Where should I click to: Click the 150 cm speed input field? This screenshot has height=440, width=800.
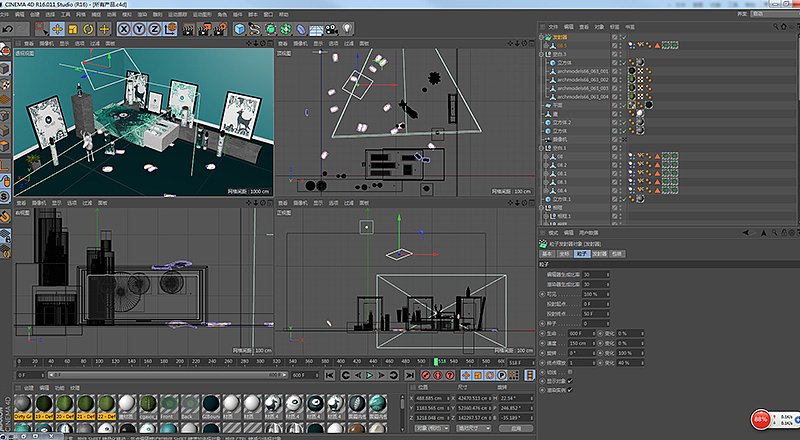[x=582, y=343]
